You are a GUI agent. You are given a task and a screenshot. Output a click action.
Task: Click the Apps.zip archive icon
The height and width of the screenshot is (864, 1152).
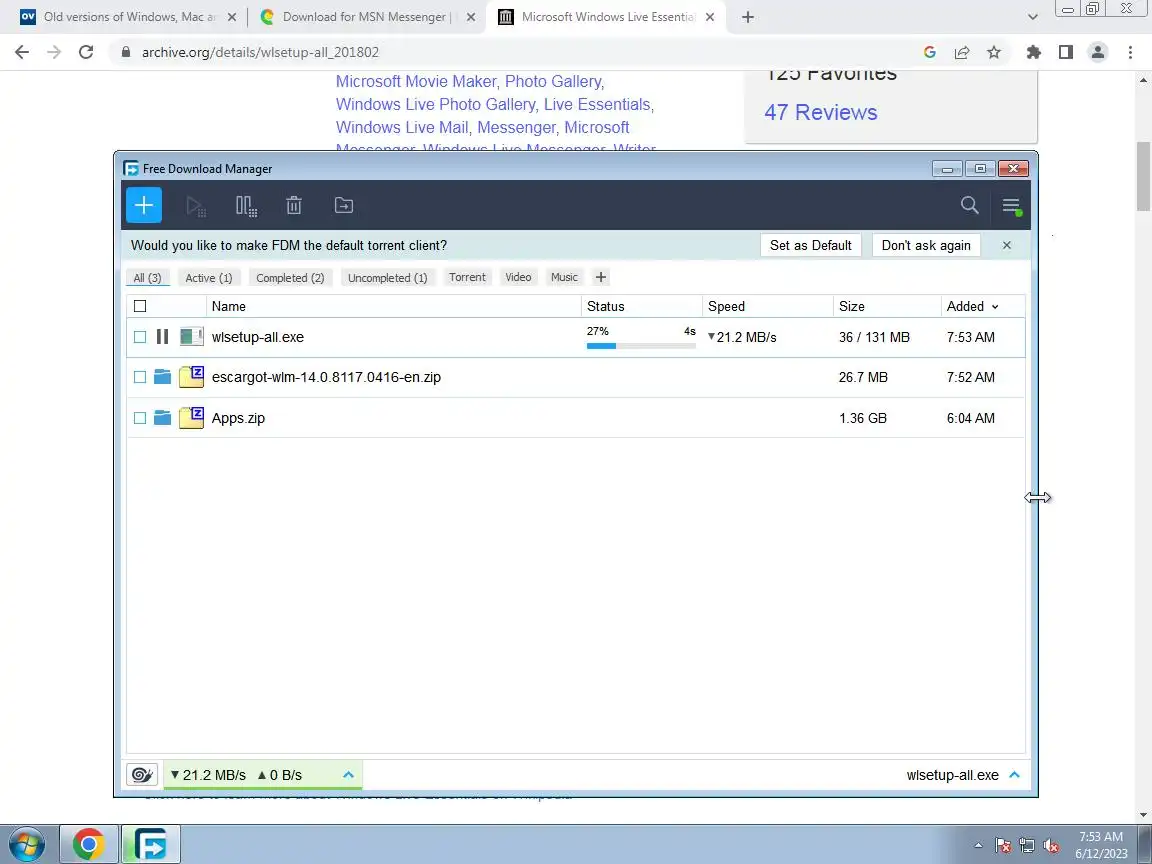click(192, 417)
